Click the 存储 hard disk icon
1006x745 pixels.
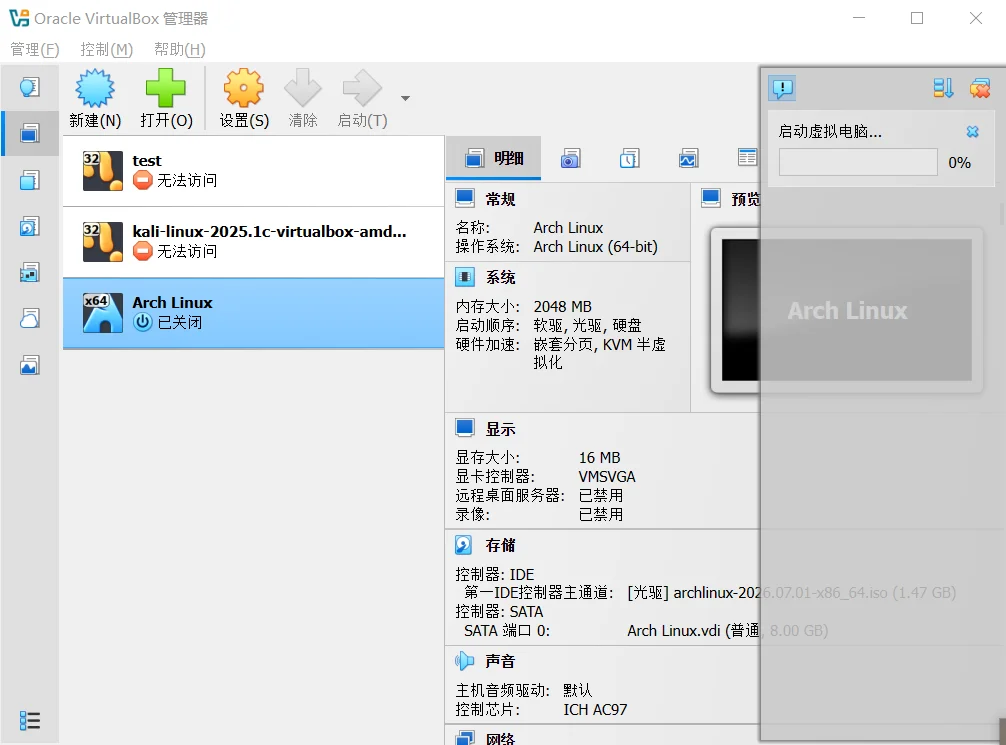point(463,545)
